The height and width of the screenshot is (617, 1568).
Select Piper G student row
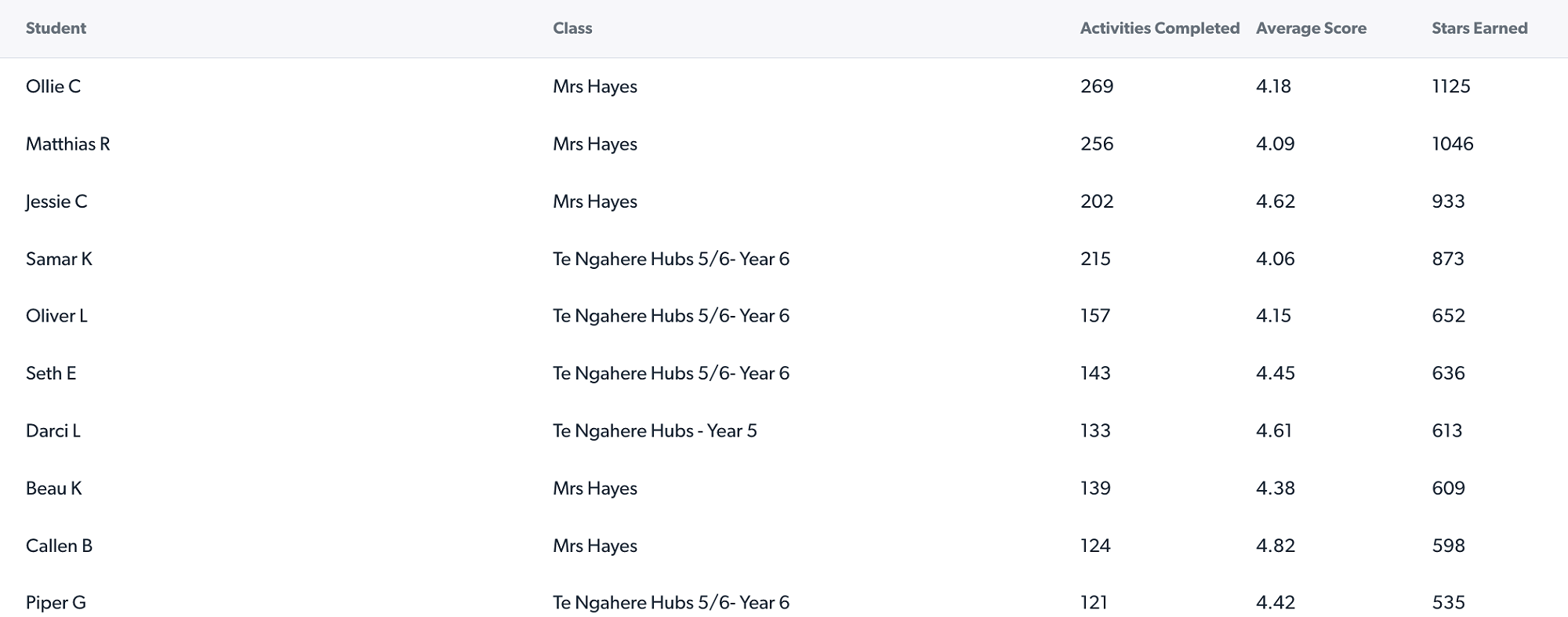(56, 603)
